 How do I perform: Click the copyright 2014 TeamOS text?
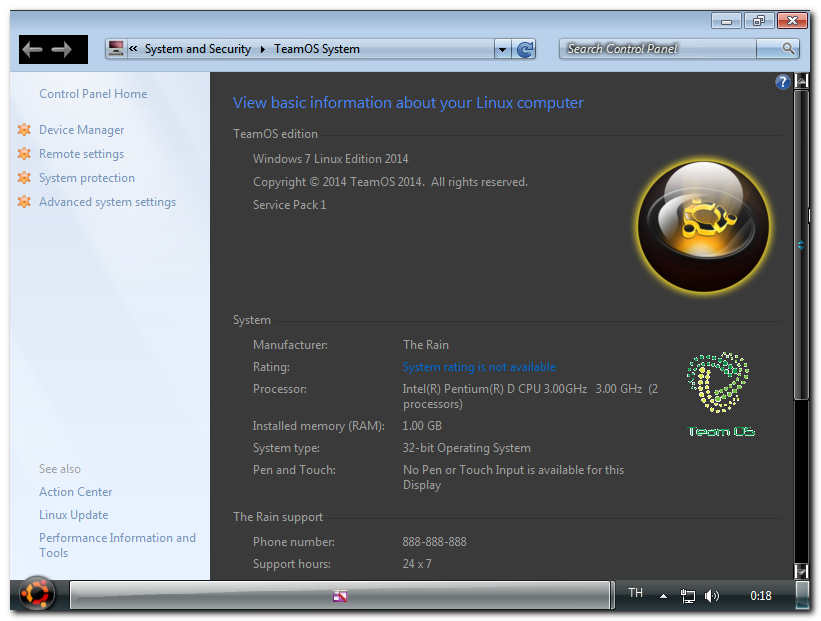tap(390, 182)
